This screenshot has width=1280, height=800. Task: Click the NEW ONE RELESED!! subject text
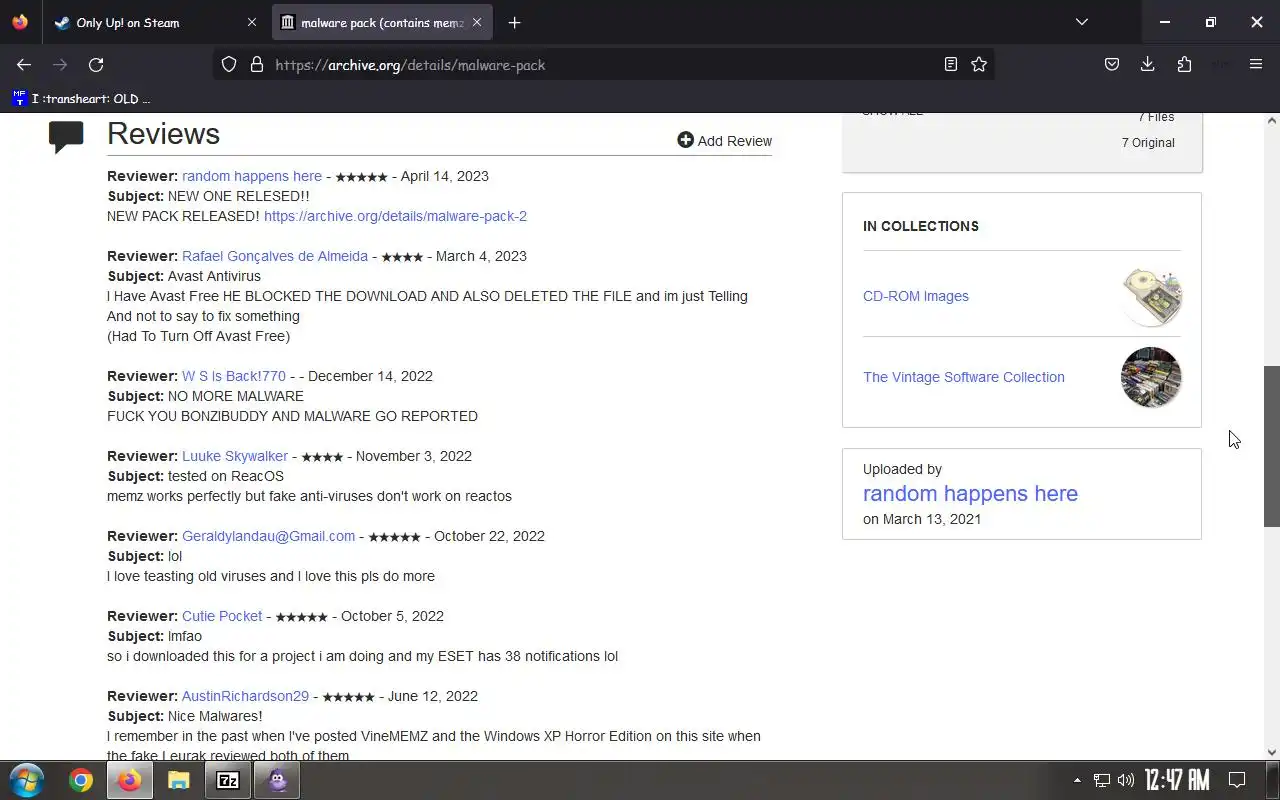click(238, 196)
